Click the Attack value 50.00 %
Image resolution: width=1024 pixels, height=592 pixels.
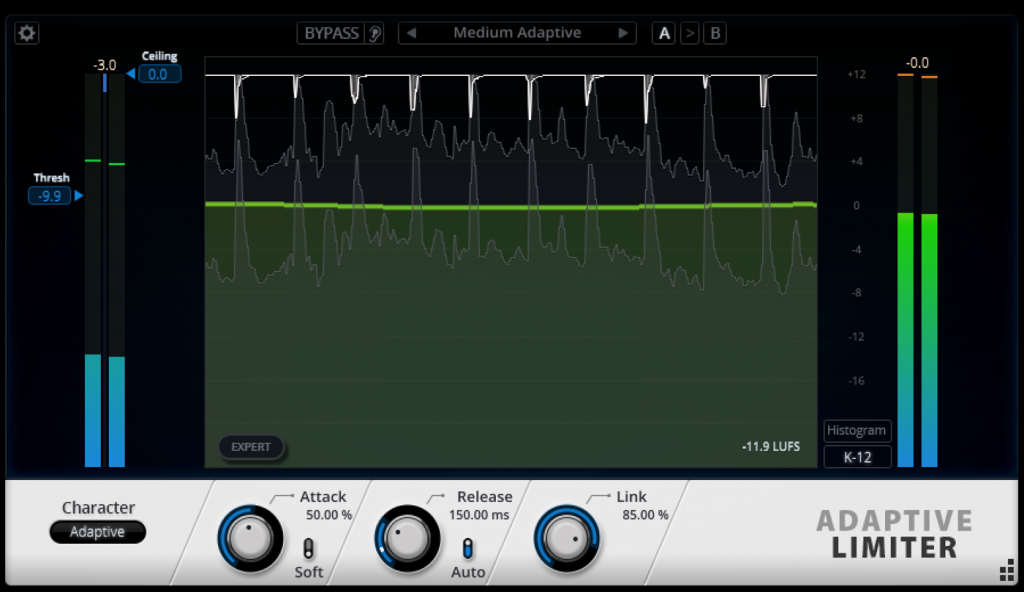point(329,515)
